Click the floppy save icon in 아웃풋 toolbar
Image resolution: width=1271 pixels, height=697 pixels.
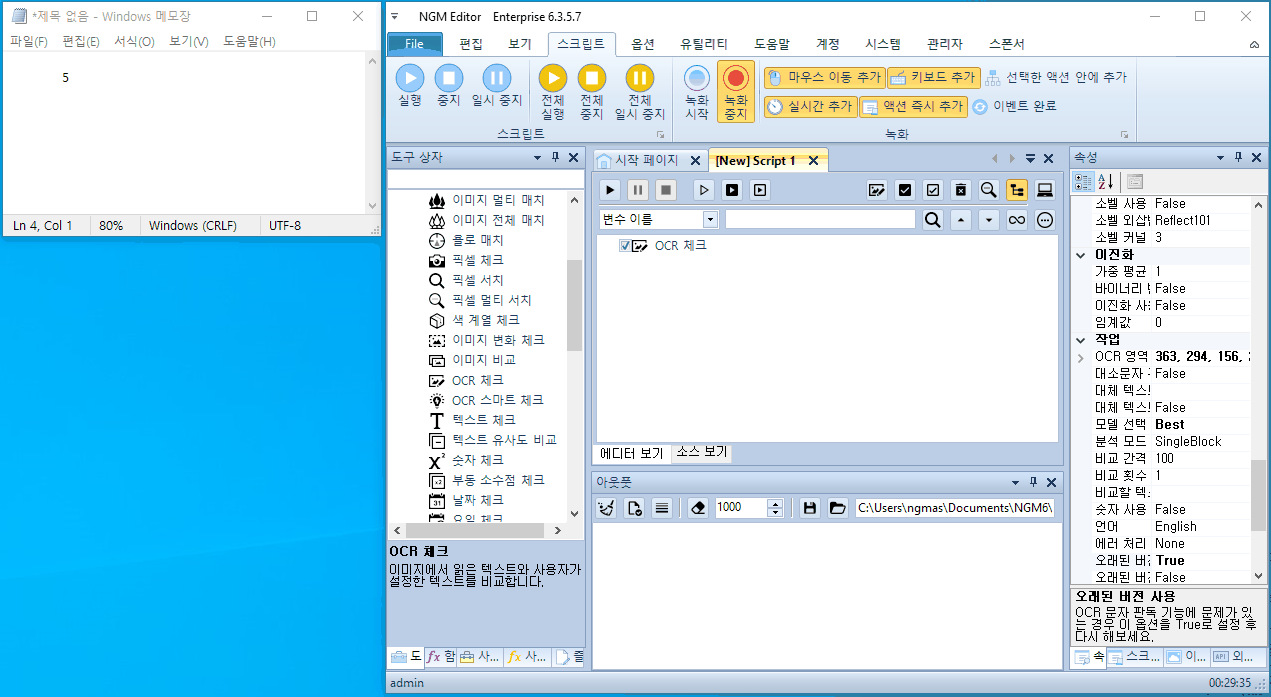[x=810, y=508]
